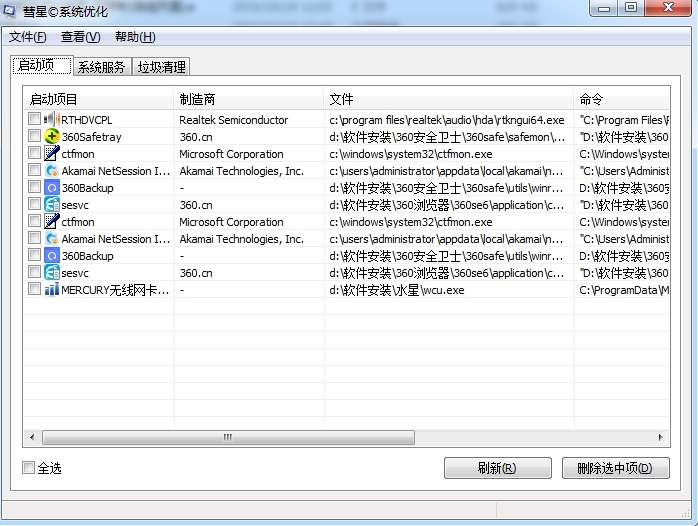Click the second 360Backup blue icon
This screenshot has height=526, width=698.
(x=52, y=255)
